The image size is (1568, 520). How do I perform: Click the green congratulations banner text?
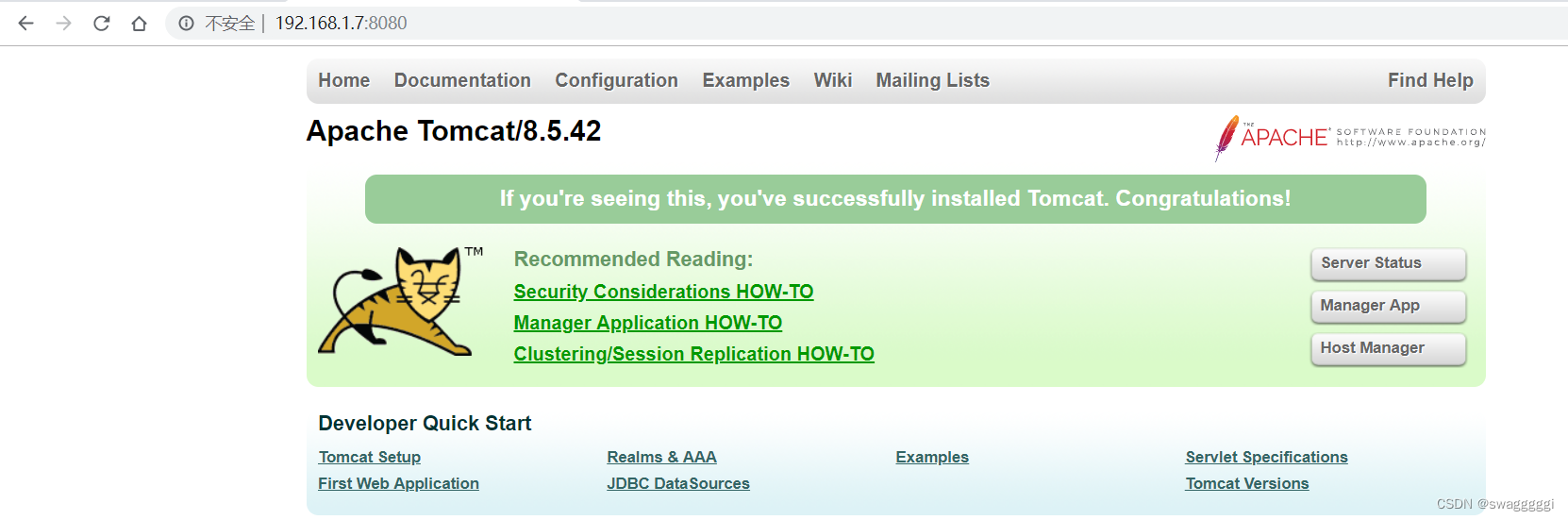(x=895, y=199)
